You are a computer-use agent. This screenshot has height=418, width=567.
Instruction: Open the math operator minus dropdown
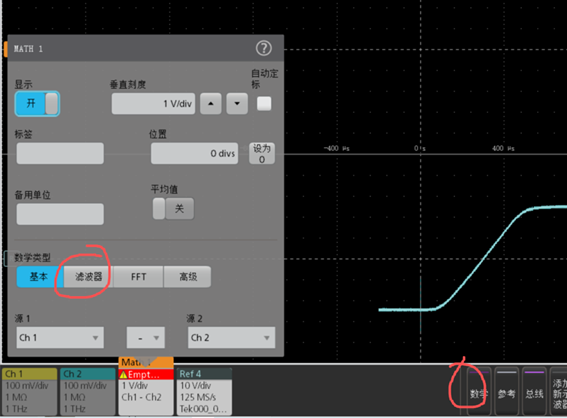(146, 338)
